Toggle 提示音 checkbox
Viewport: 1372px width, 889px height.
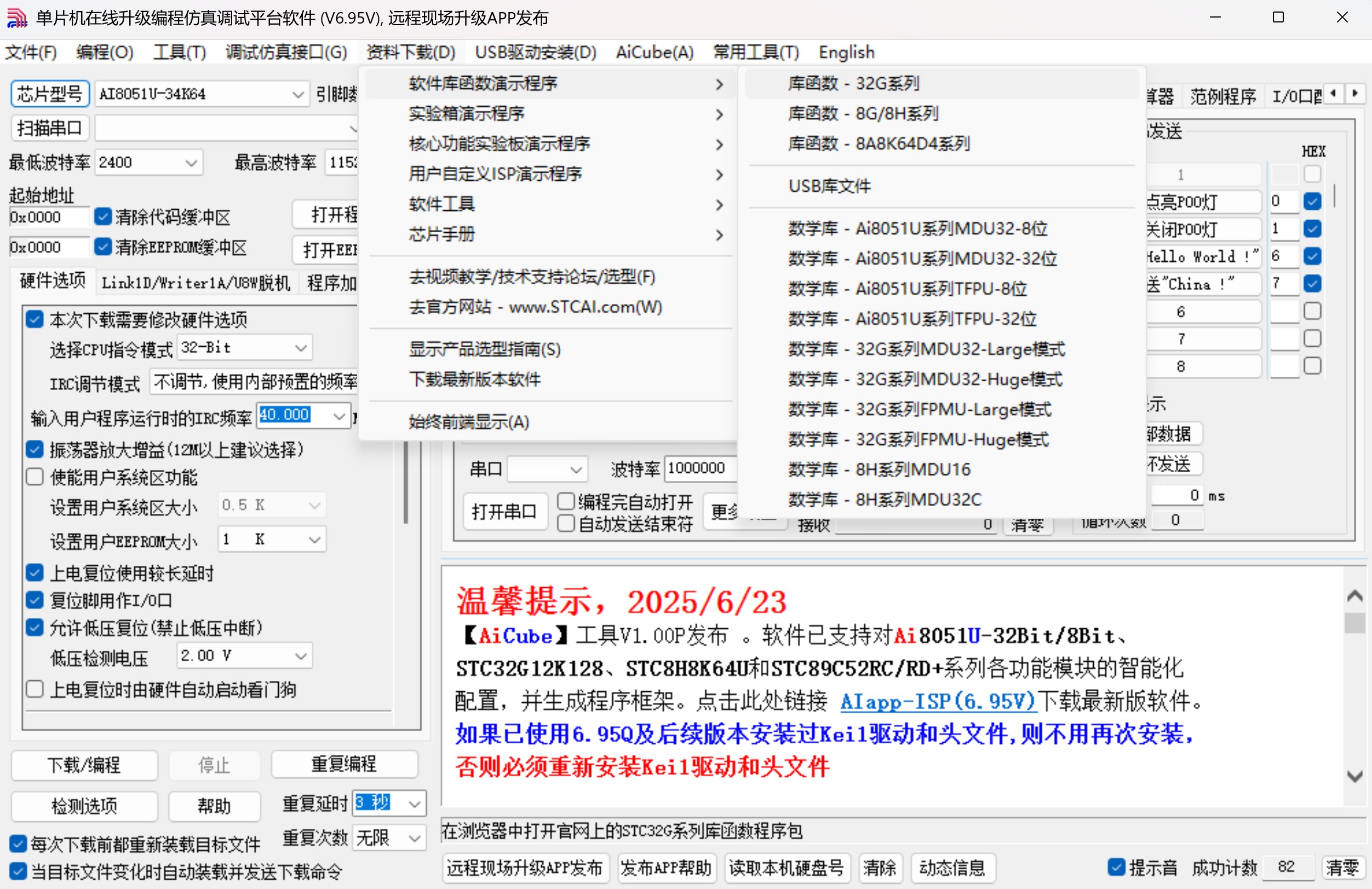(1116, 867)
